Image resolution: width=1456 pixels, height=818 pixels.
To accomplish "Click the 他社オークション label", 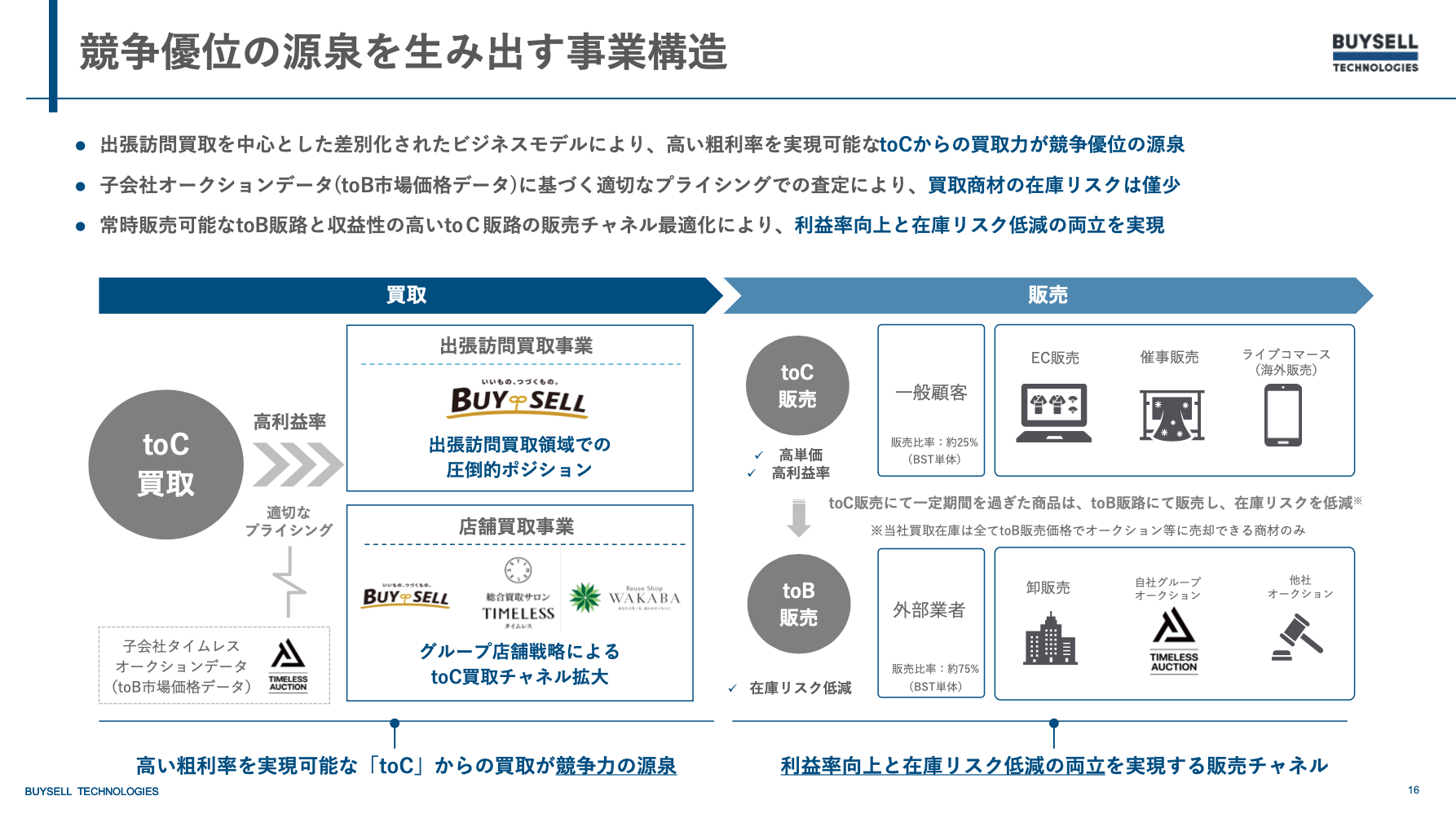I will tap(1300, 587).
